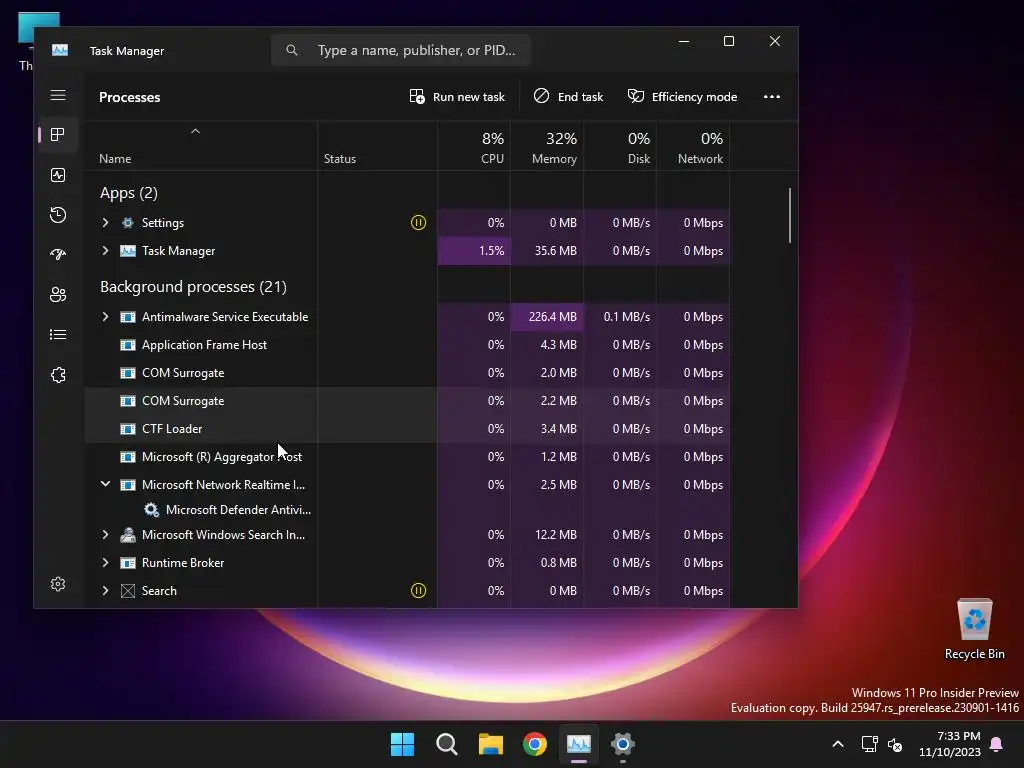Viewport: 1024px width, 768px height.
Task: Click the 12.2 MB memory cell
Action: coord(547,535)
